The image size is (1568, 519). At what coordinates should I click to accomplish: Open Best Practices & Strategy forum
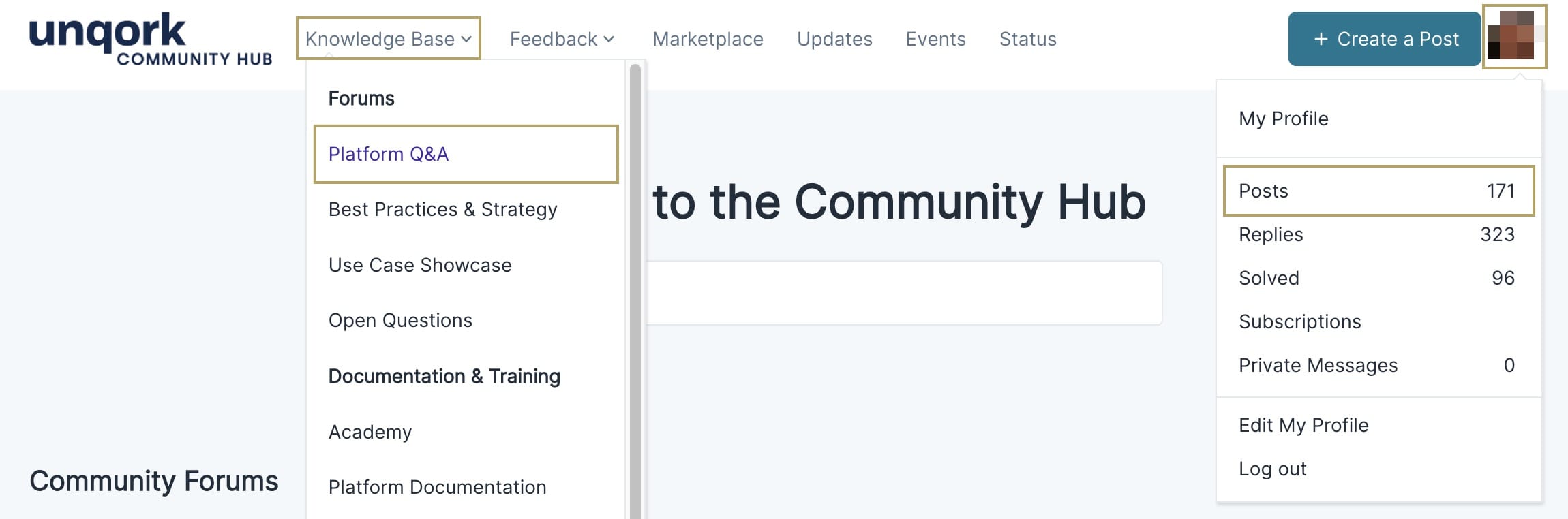coord(443,209)
